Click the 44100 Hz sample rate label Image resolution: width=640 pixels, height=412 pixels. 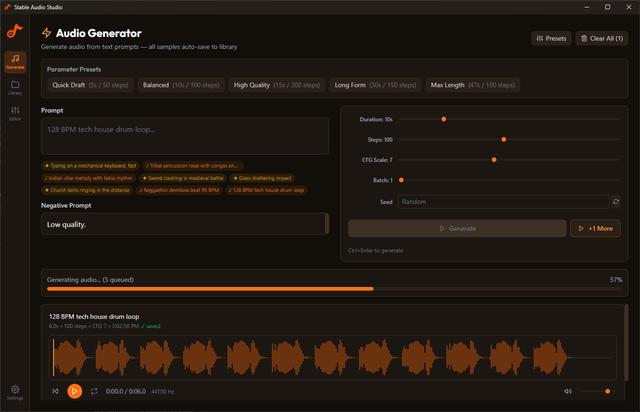point(162,392)
